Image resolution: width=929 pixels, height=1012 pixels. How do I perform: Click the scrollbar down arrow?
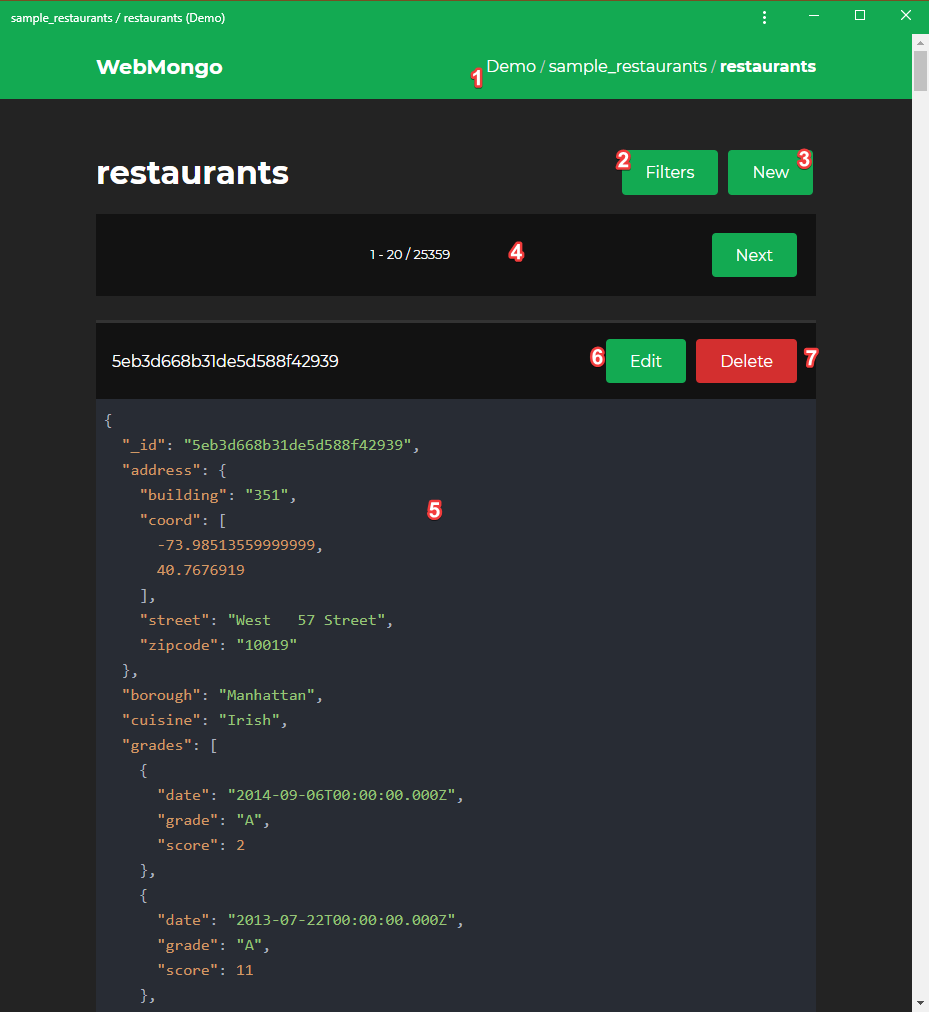920,1002
